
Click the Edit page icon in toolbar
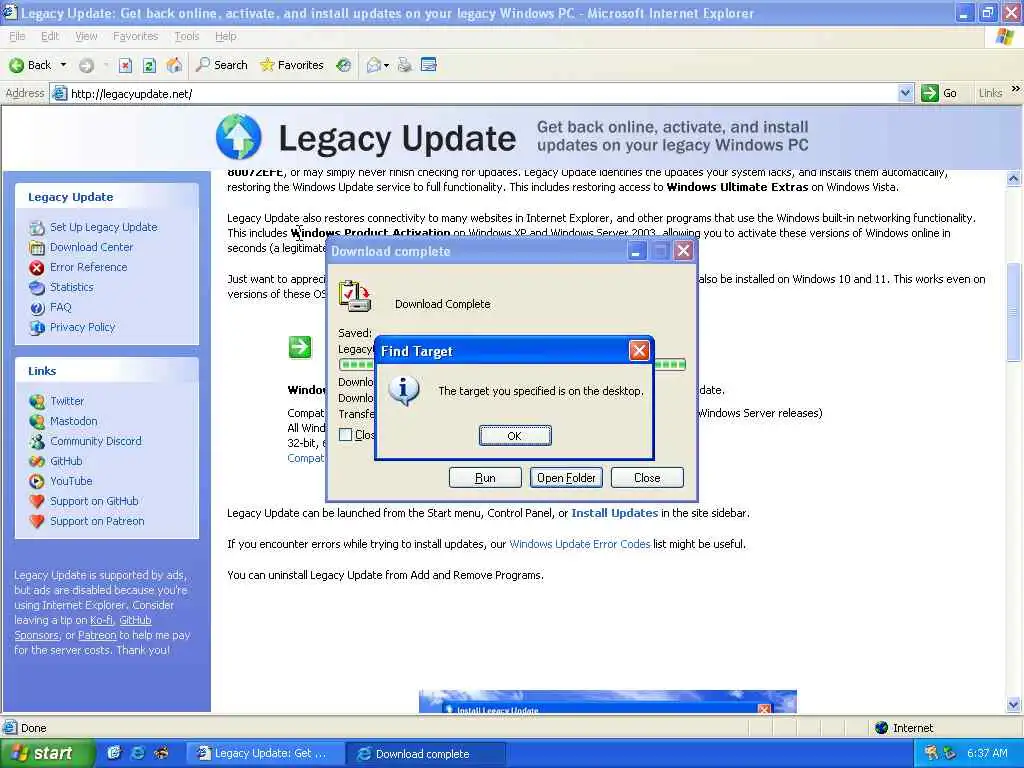tap(429, 65)
